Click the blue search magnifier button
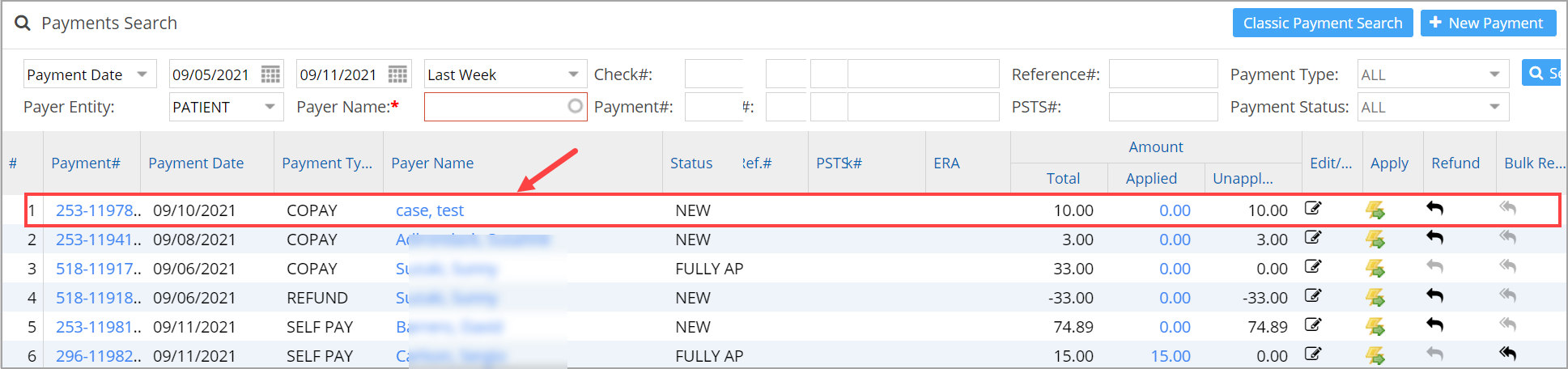Screen dimensions: 1568x369 [x=1540, y=73]
